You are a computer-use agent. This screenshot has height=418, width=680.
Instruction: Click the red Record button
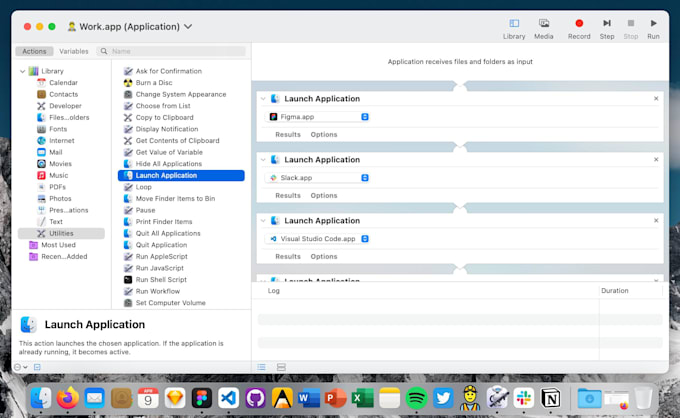[x=579, y=29]
